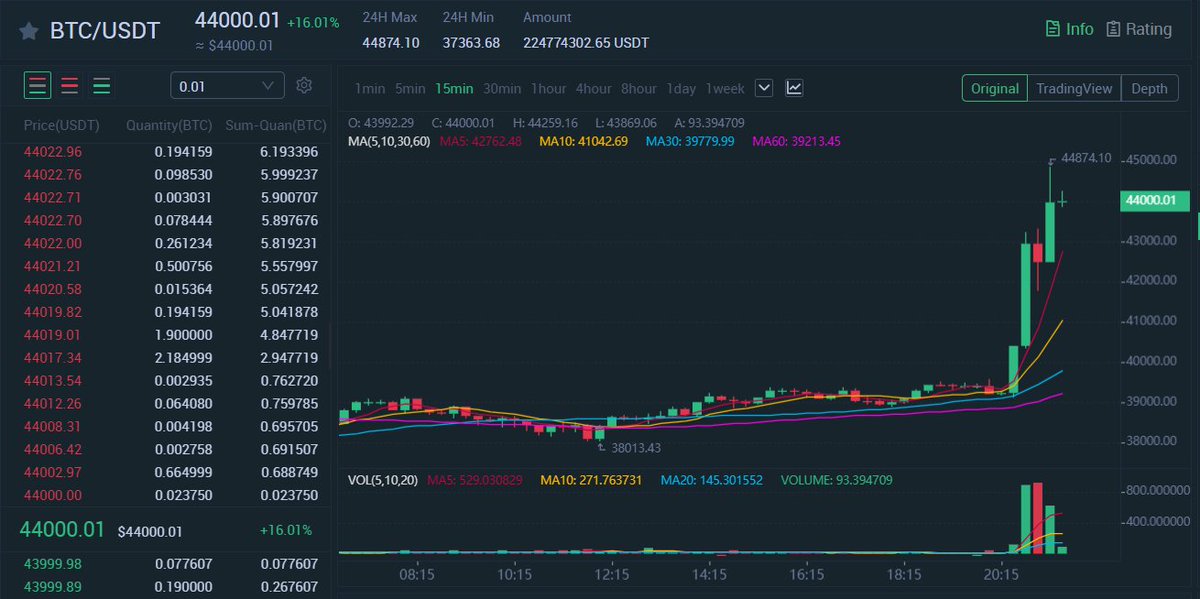
Task: Click the MA(5,10,30,60) indicator label
Action: pyautogui.click(x=389, y=141)
